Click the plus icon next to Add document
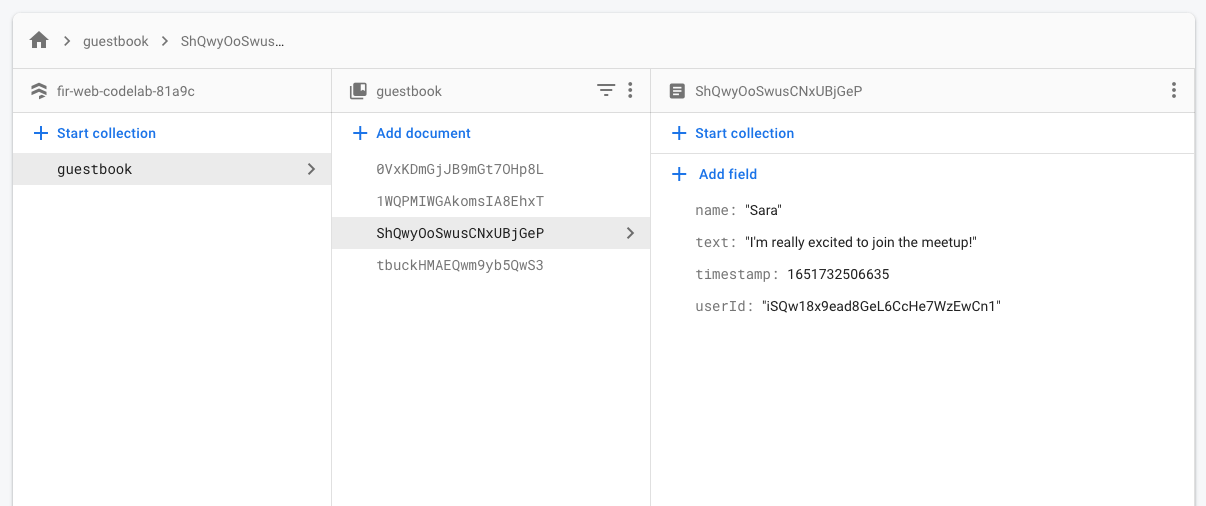1206x506 pixels. click(361, 133)
